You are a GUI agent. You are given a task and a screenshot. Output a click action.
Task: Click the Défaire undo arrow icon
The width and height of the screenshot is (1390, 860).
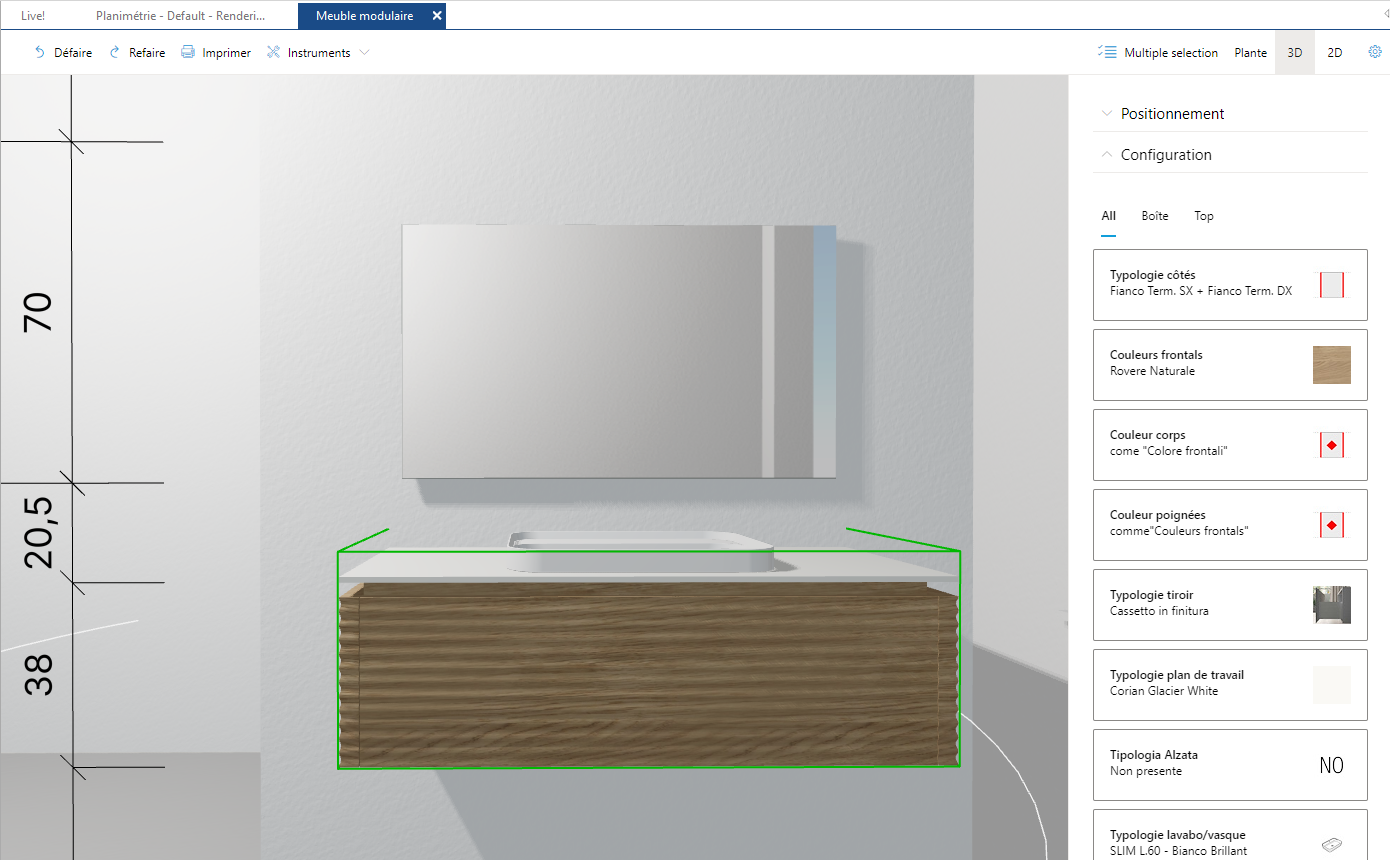pos(39,52)
